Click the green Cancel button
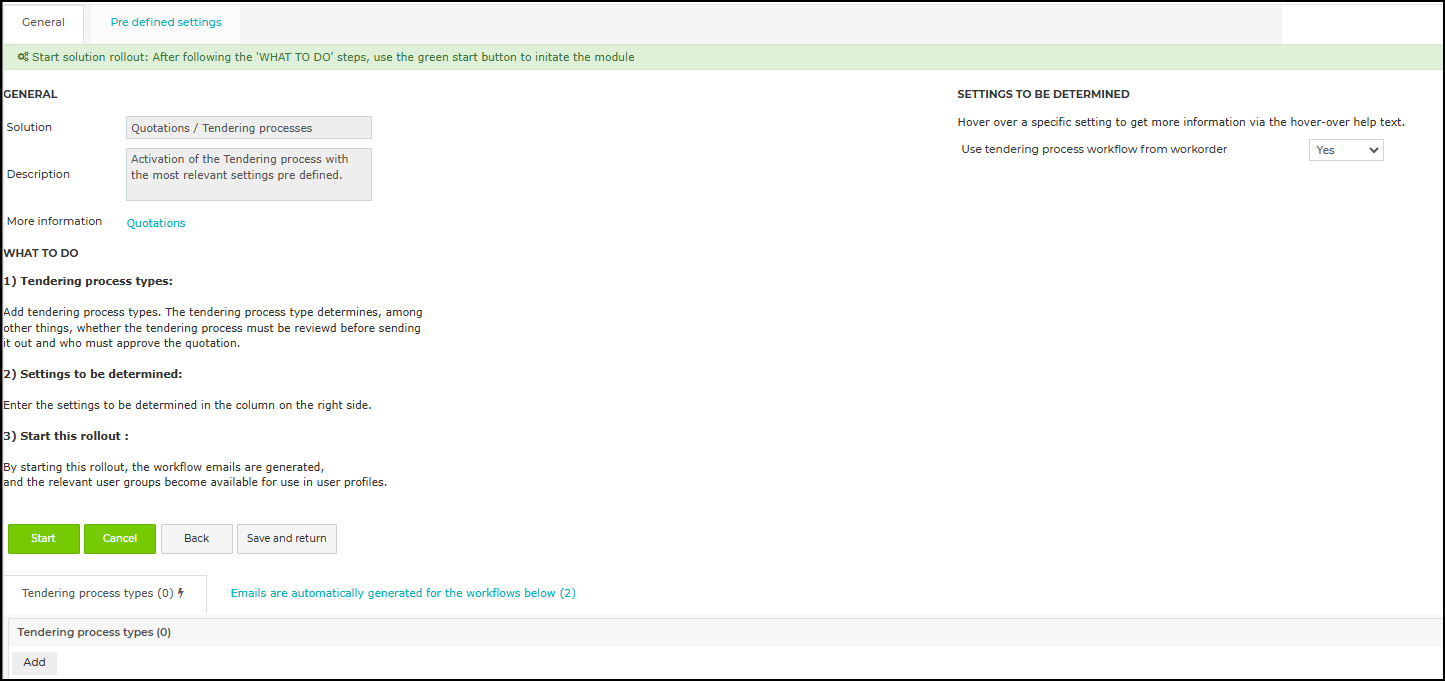The height and width of the screenshot is (681, 1445). [120, 539]
